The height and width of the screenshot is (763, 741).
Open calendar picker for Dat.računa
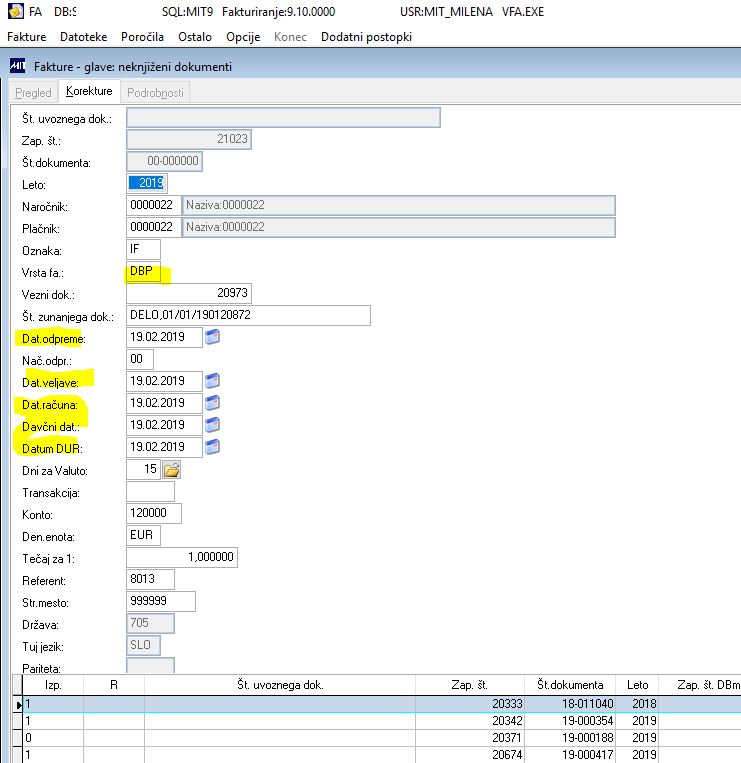[x=212, y=402]
